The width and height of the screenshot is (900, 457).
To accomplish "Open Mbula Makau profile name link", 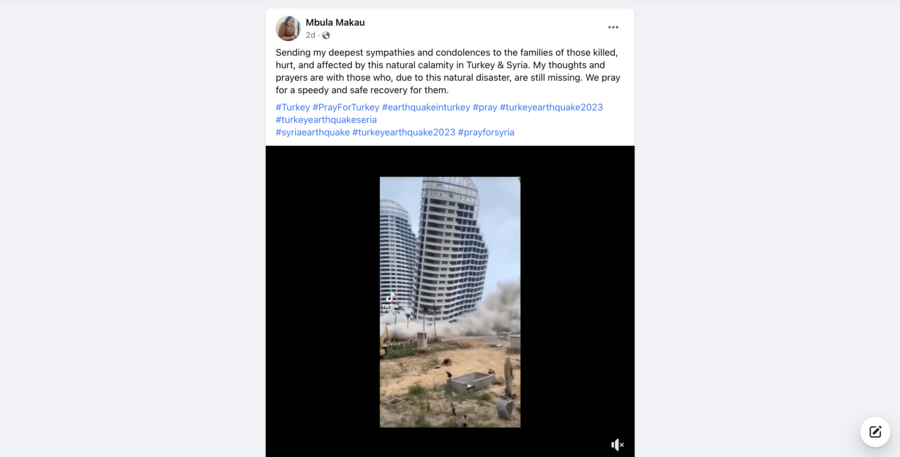I will pos(335,22).
